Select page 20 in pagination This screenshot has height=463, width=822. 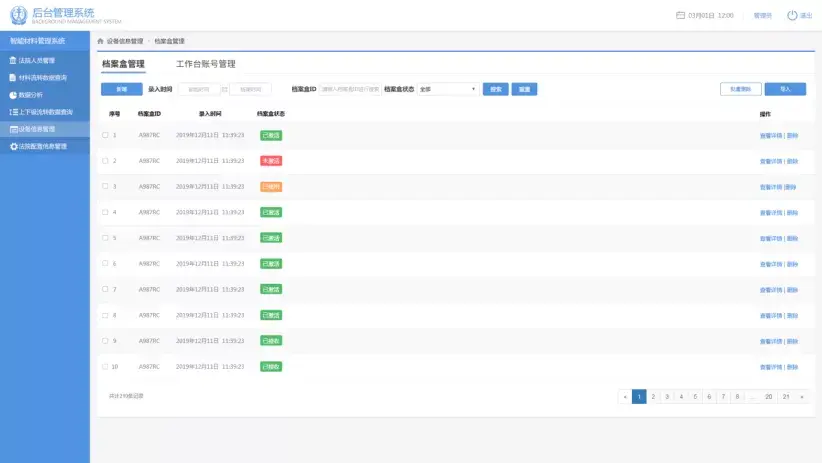point(769,397)
